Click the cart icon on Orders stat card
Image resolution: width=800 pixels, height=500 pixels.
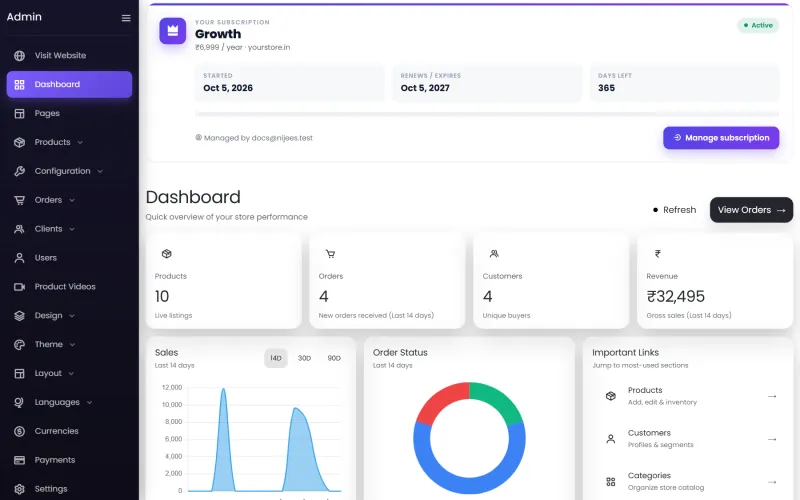coord(331,254)
